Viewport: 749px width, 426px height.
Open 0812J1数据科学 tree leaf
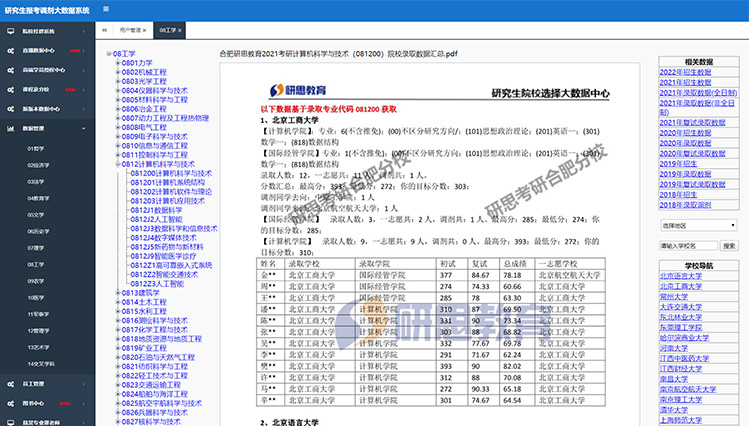(x=156, y=210)
